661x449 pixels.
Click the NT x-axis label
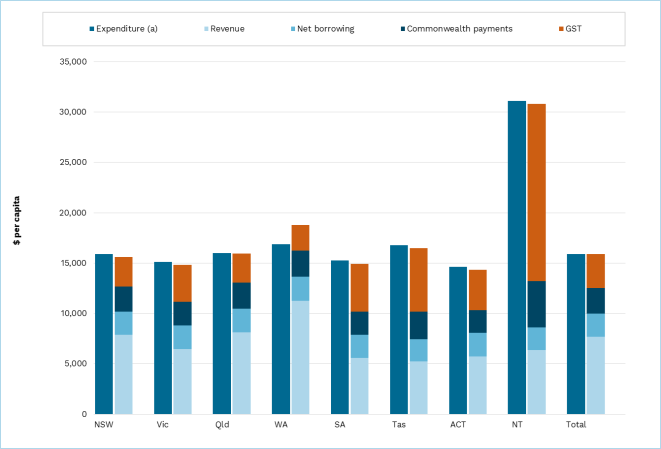(517, 425)
